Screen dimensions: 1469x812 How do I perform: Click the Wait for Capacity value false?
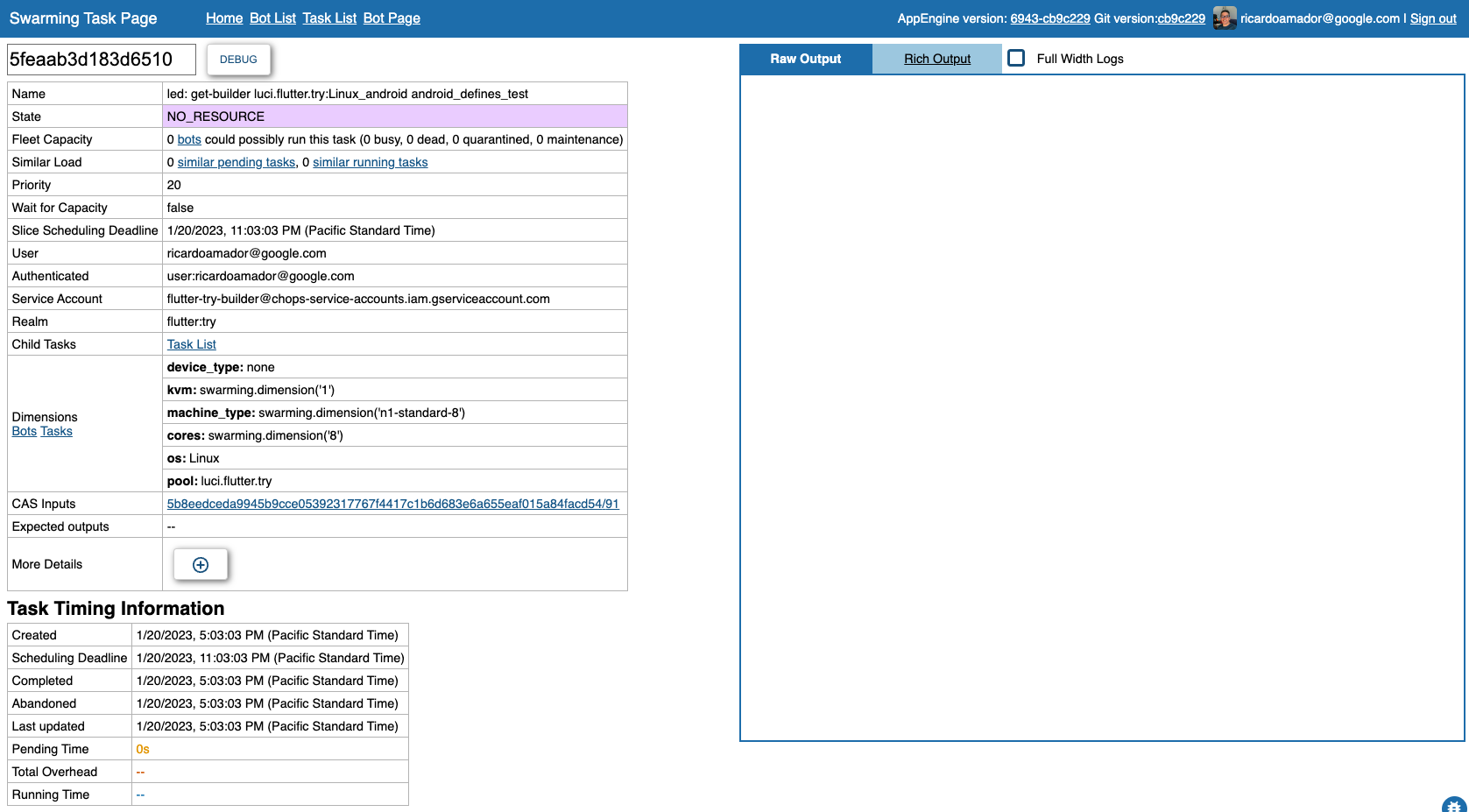point(180,208)
